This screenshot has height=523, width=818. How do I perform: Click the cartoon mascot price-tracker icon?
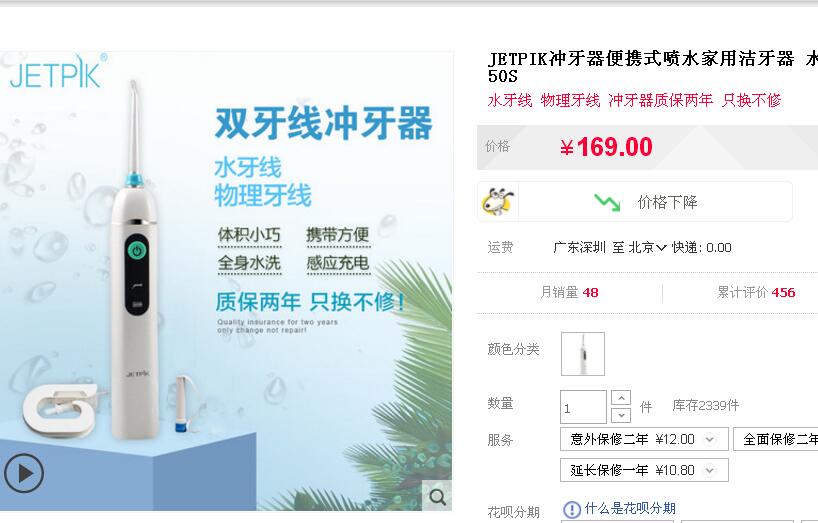click(x=498, y=202)
